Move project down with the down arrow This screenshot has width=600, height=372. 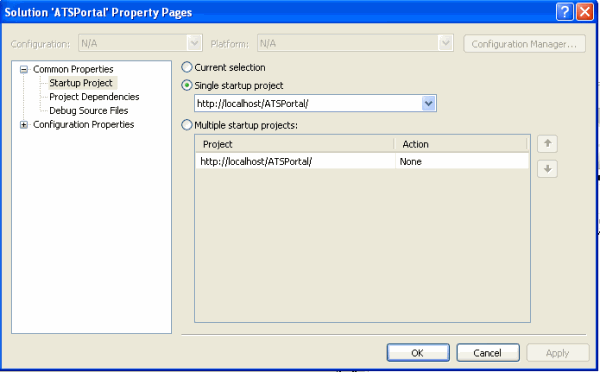point(548,169)
